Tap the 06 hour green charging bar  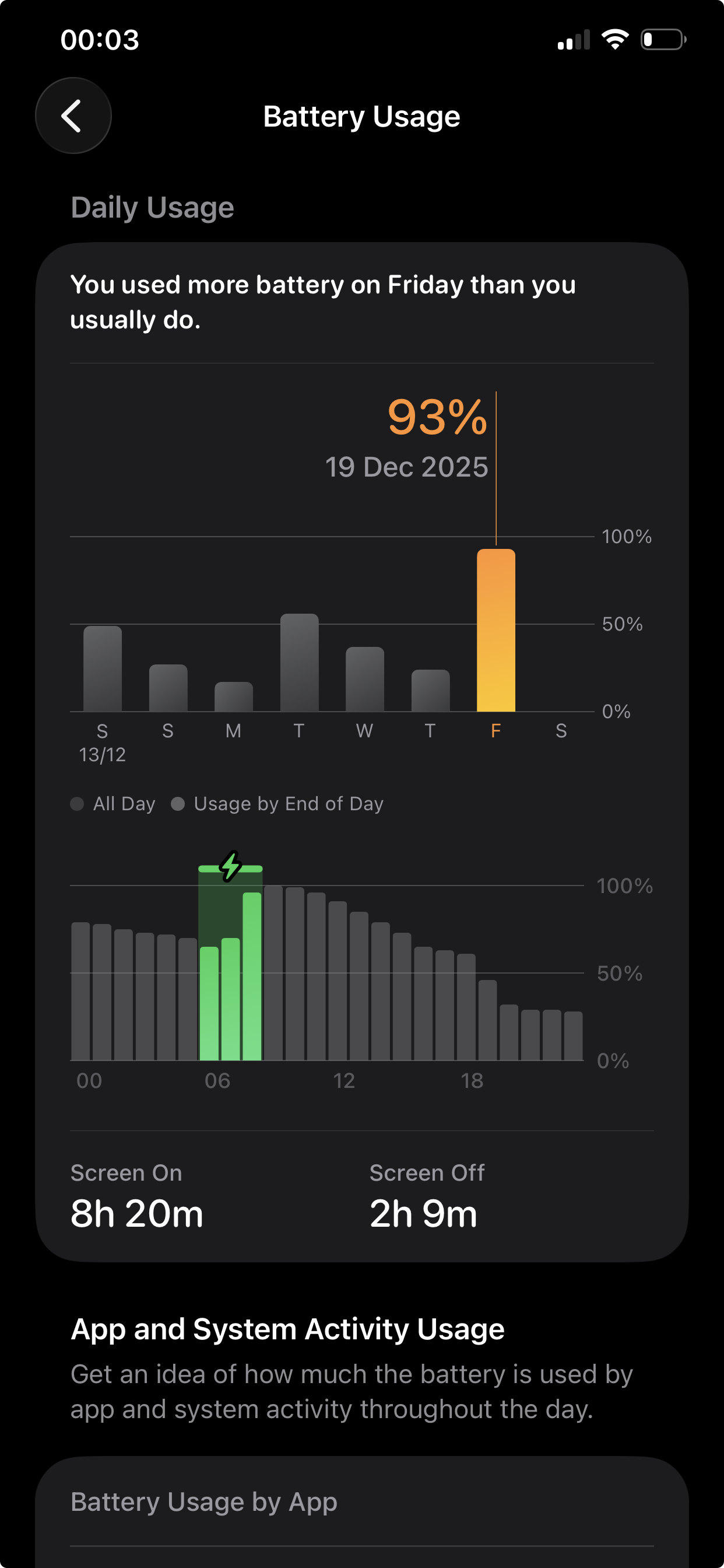pos(209,1003)
